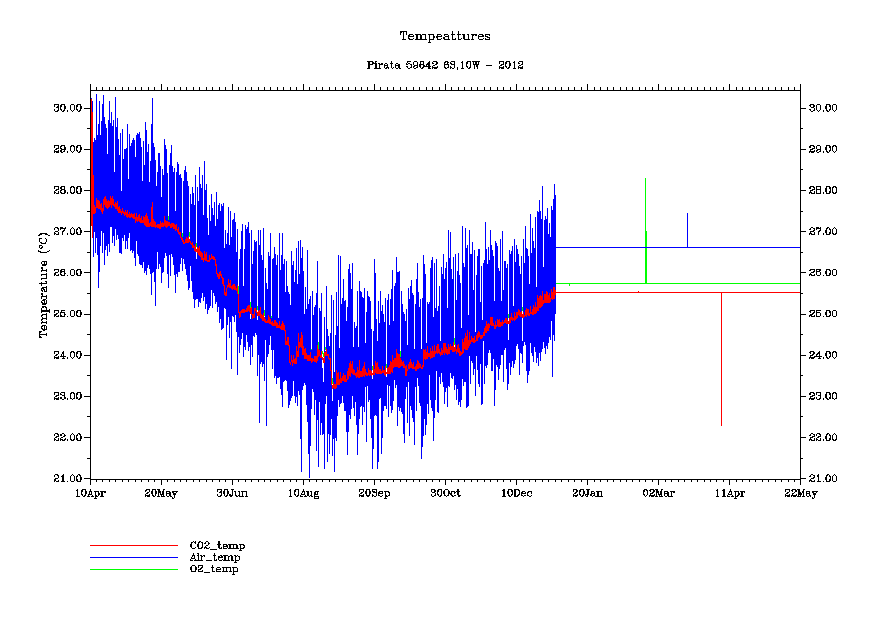
Task: Click the 21.00 tick on right axis
Action: click(x=822, y=479)
